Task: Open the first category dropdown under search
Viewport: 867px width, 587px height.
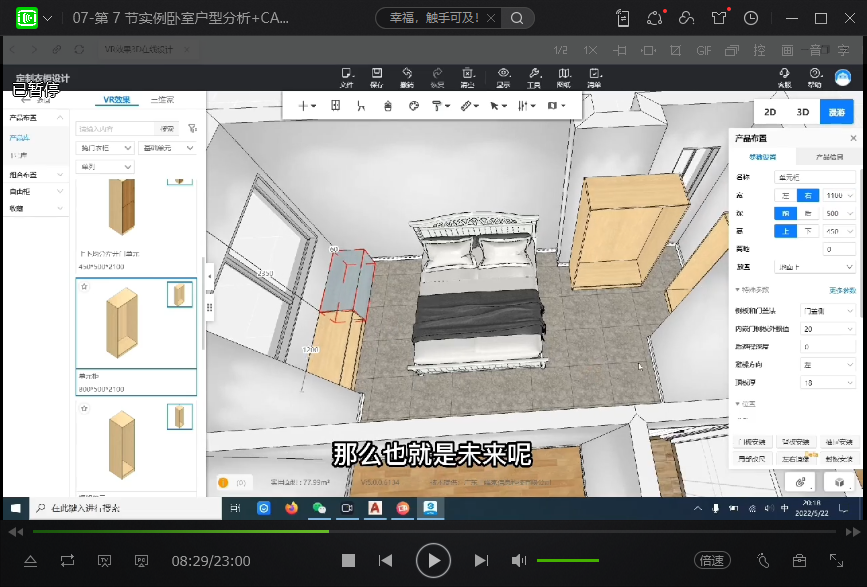Action: tap(105, 148)
